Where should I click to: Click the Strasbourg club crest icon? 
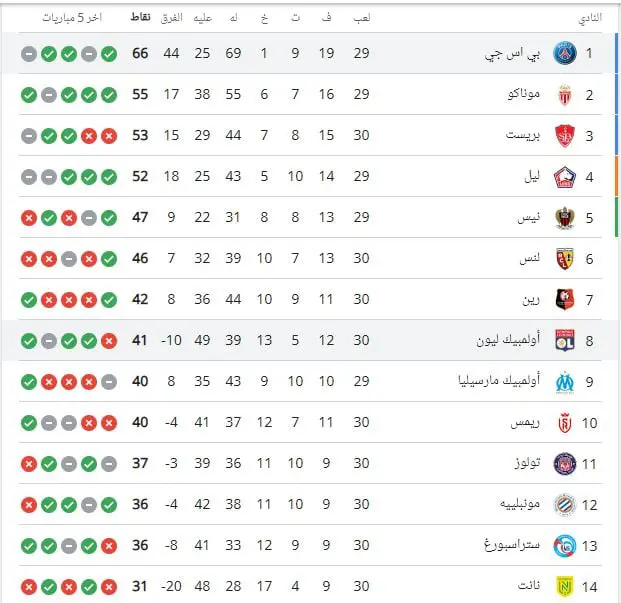(x=565, y=545)
